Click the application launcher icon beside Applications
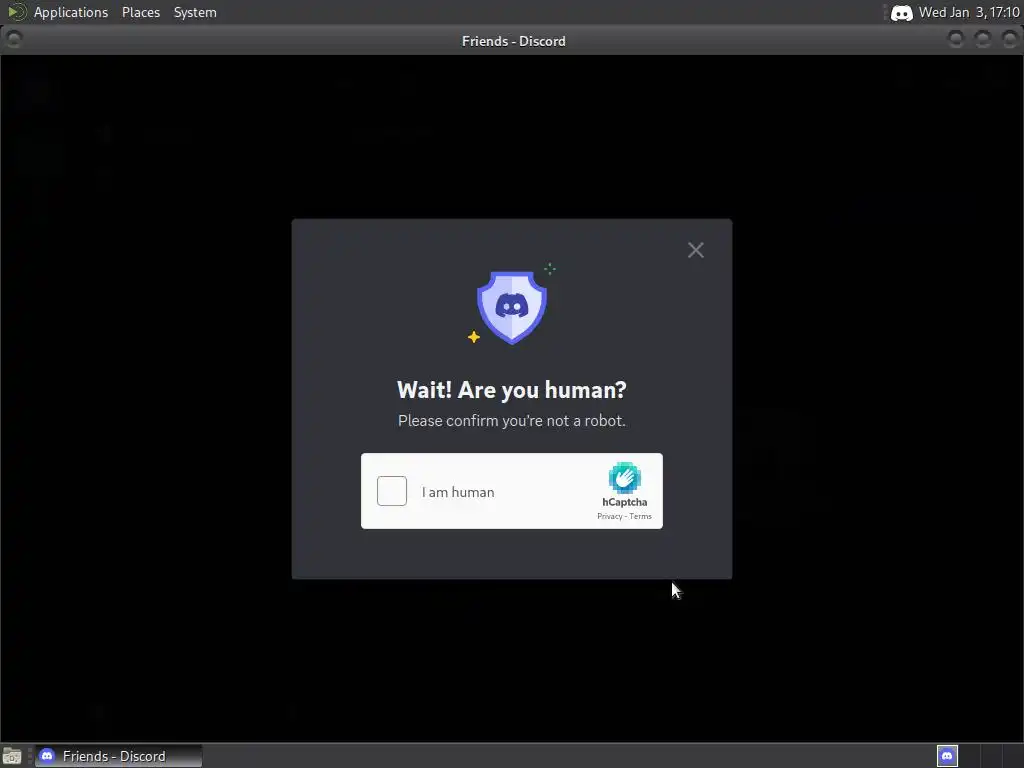The height and width of the screenshot is (768, 1024). pos(16,12)
